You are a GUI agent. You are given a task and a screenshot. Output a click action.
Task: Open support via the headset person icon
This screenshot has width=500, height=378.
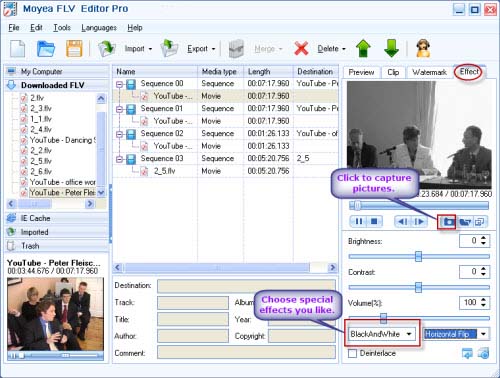(423, 49)
